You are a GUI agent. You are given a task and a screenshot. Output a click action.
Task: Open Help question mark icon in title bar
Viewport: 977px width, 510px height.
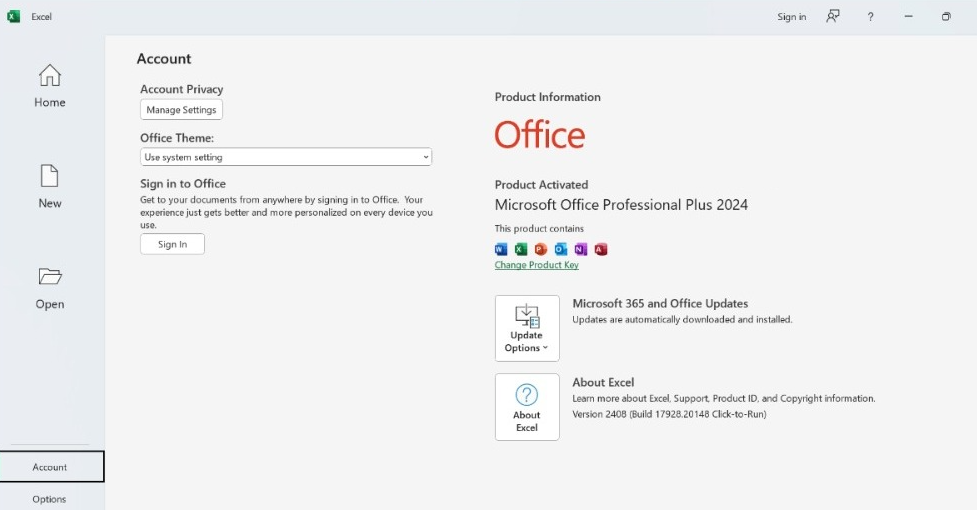click(x=870, y=17)
